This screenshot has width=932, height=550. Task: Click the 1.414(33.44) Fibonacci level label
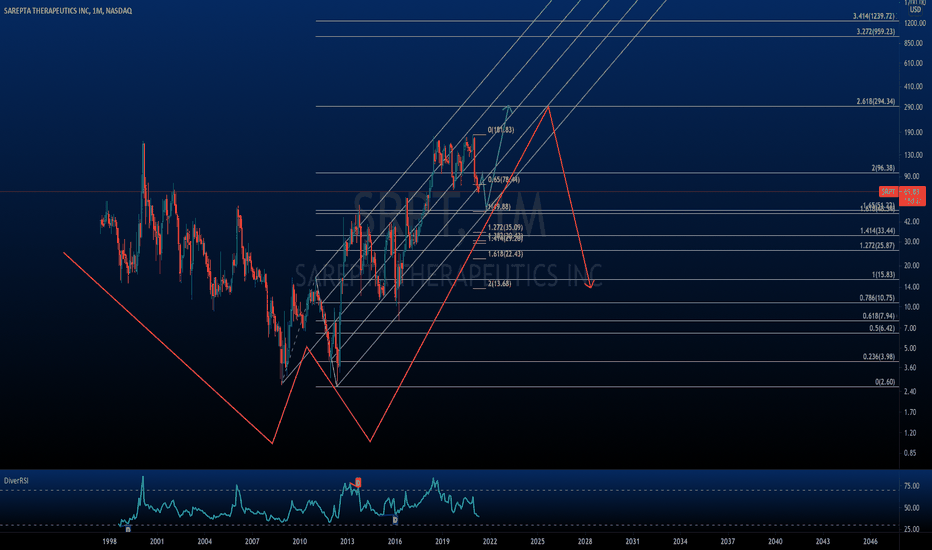(877, 231)
